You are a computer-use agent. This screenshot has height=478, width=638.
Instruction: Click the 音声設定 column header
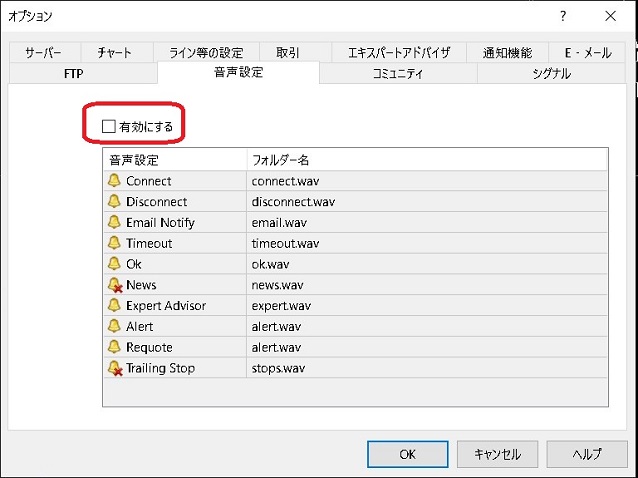coord(174,160)
